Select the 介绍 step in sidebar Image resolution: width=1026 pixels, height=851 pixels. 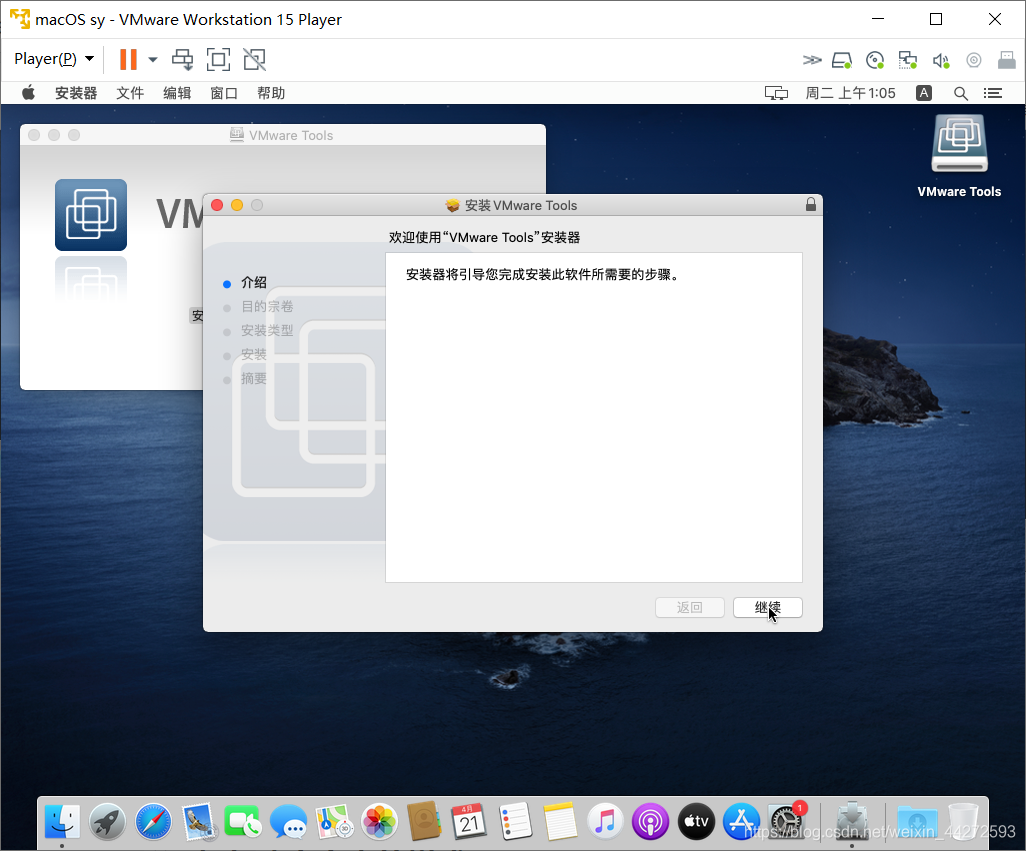click(254, 283)
